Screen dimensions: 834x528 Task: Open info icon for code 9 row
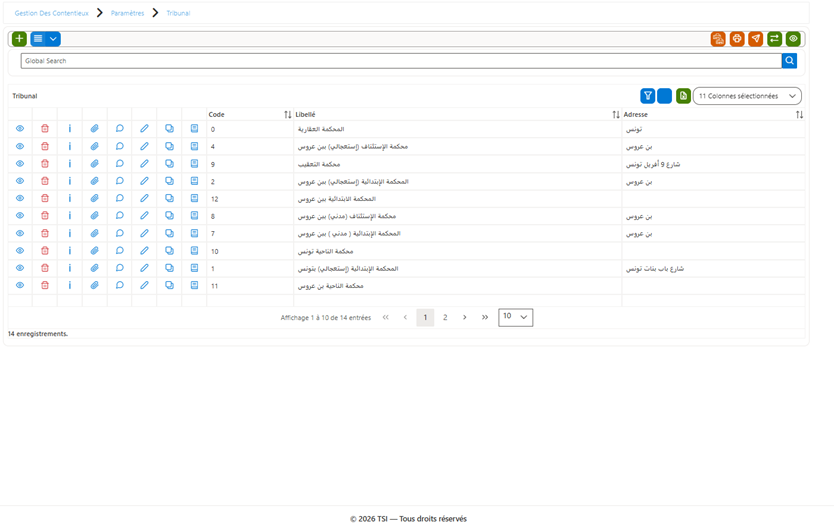pyautogui.click(x=70, y=164)
